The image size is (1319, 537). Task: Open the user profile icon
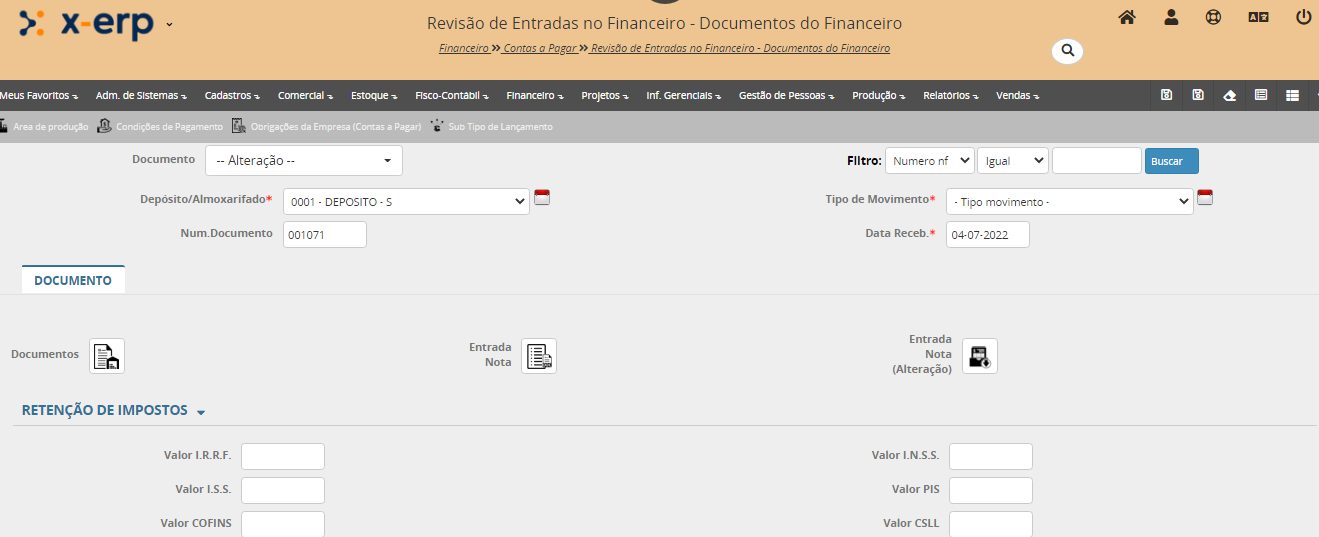(1171, 17)
